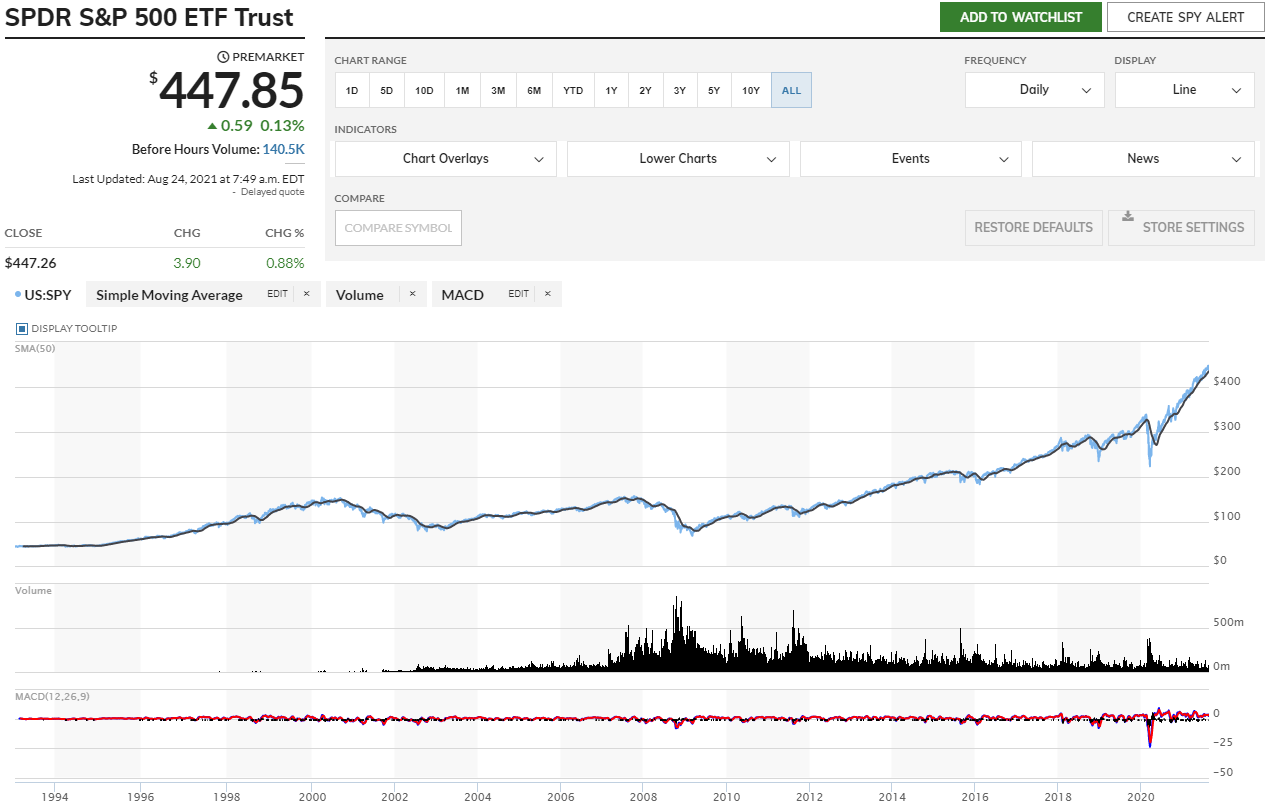The width and height of the screenshot is (1267, 808).
Task: Click the 2020 MACD dip on chart
Action: [x=1151, y=733]
